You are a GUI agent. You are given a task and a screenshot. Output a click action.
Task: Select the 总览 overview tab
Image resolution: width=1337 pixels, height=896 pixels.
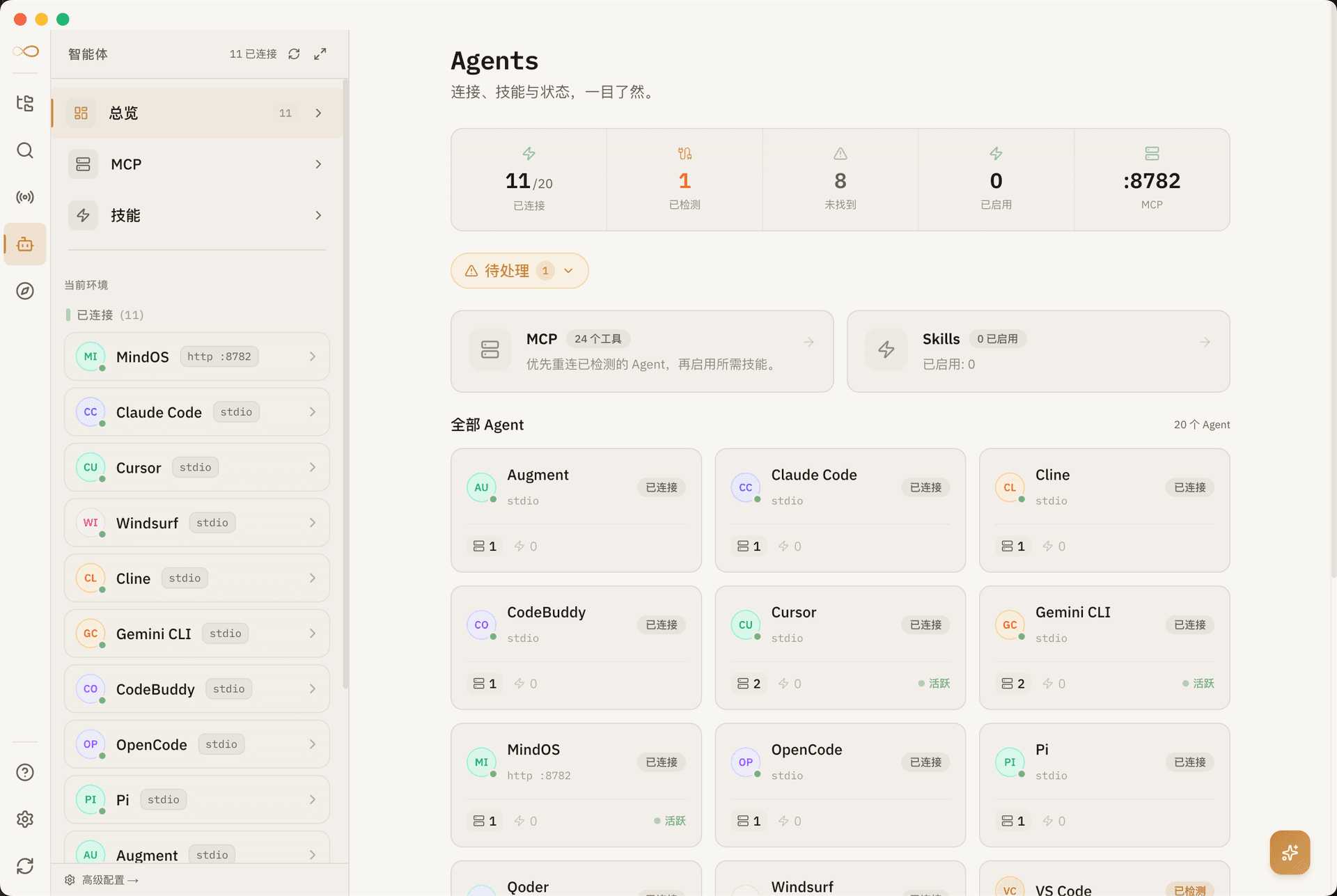(x=197, y=113)
